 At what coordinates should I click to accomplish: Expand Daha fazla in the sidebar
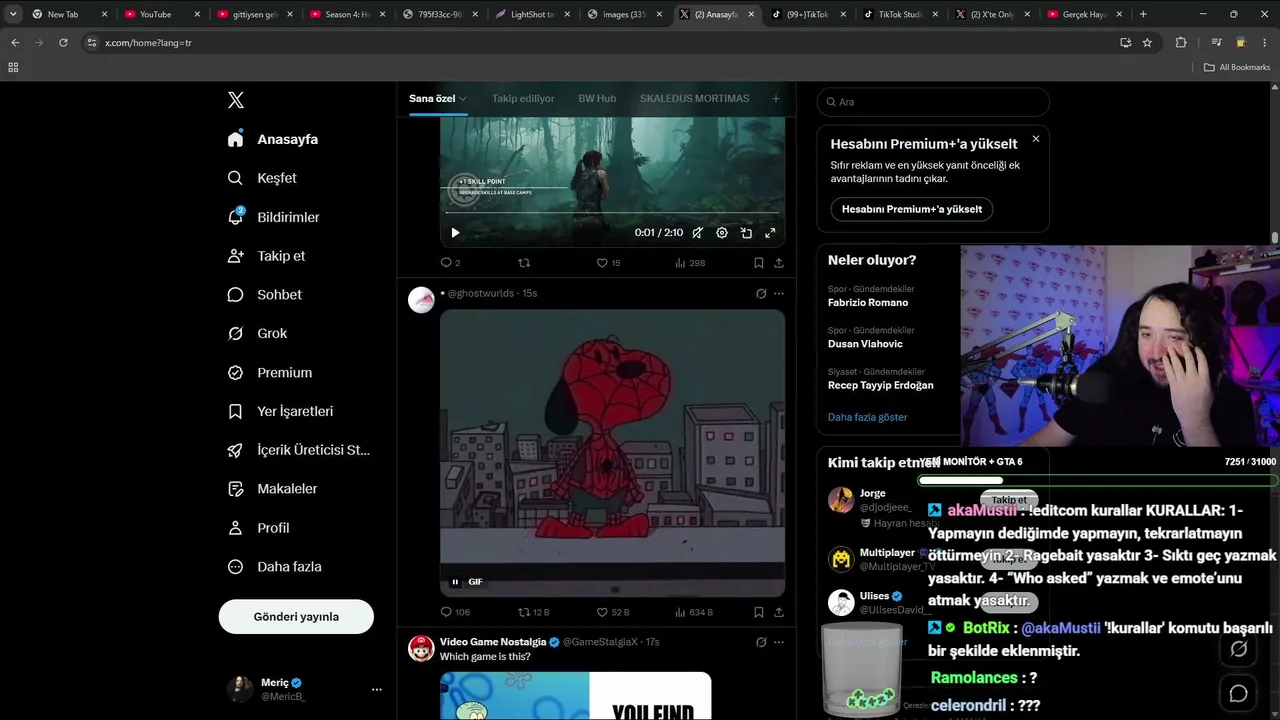[x=275, y=567]
